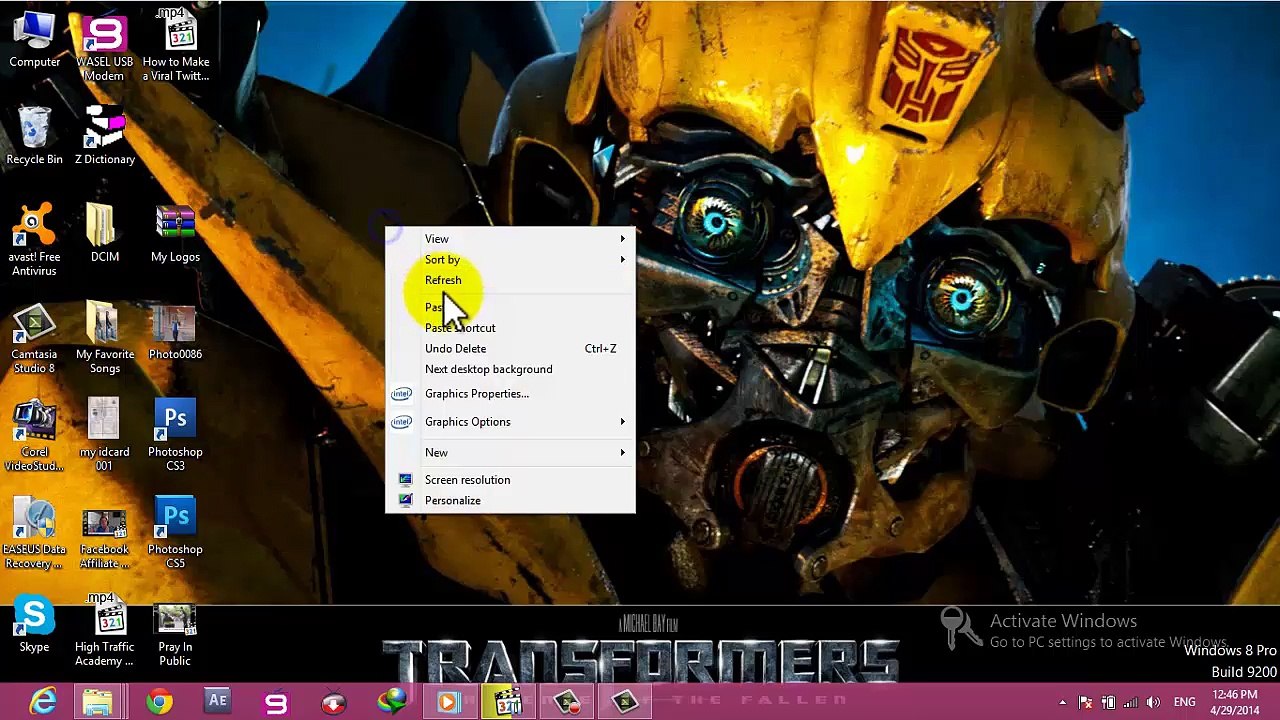The image size is (1280, 720).
Task: Open the volume control in system tray
Action: tap(1153, 702)
